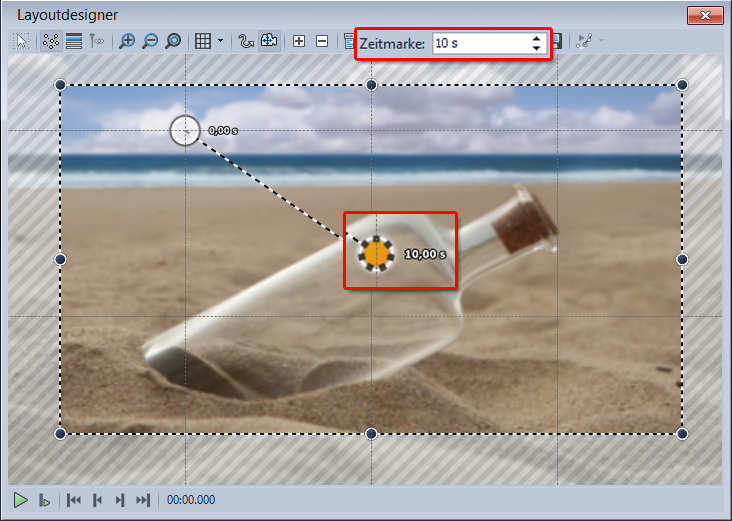
Task: Jump to the last keyframe
Action: pyautogui.click(x=143, y=500)
